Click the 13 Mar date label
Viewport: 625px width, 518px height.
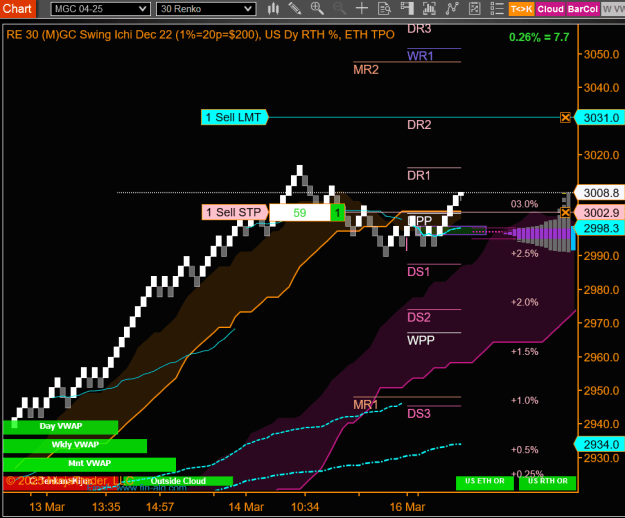47,507
